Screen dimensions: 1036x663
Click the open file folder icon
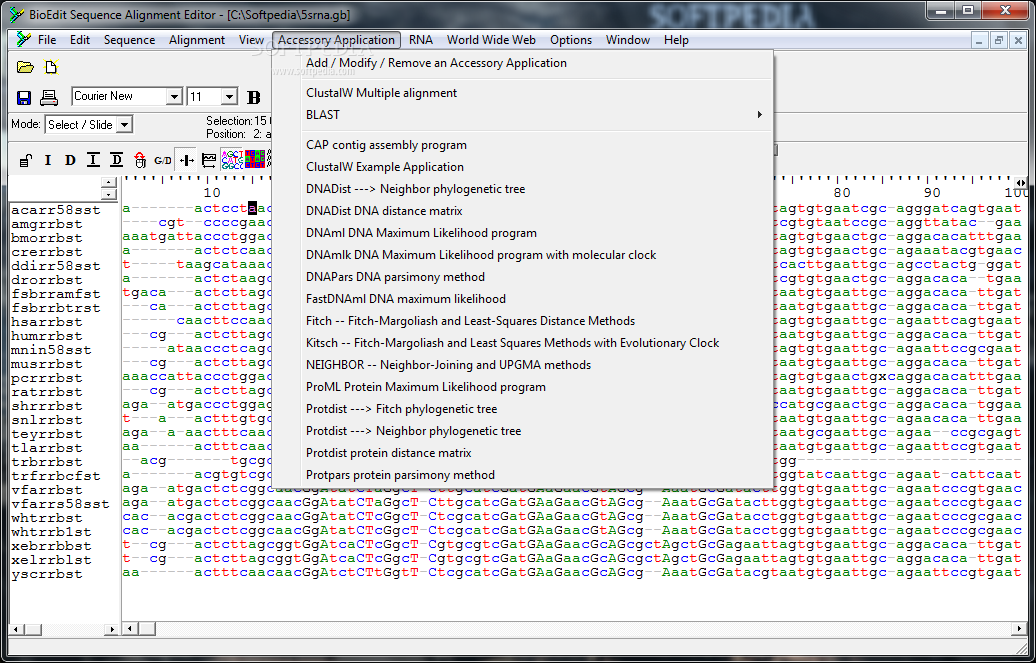tap(25, 67)
